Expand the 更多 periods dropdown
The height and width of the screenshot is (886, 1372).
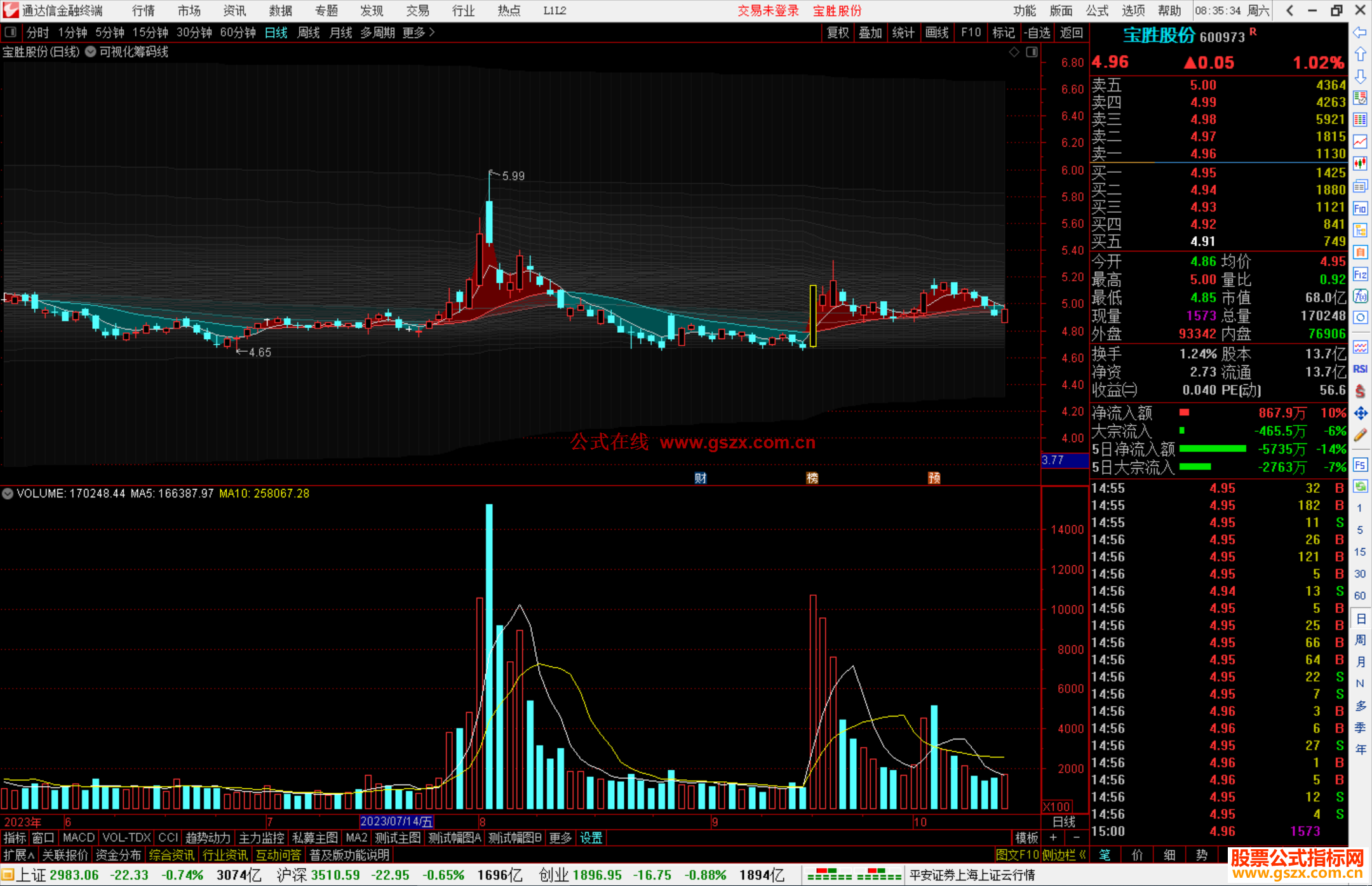point(419,32)
